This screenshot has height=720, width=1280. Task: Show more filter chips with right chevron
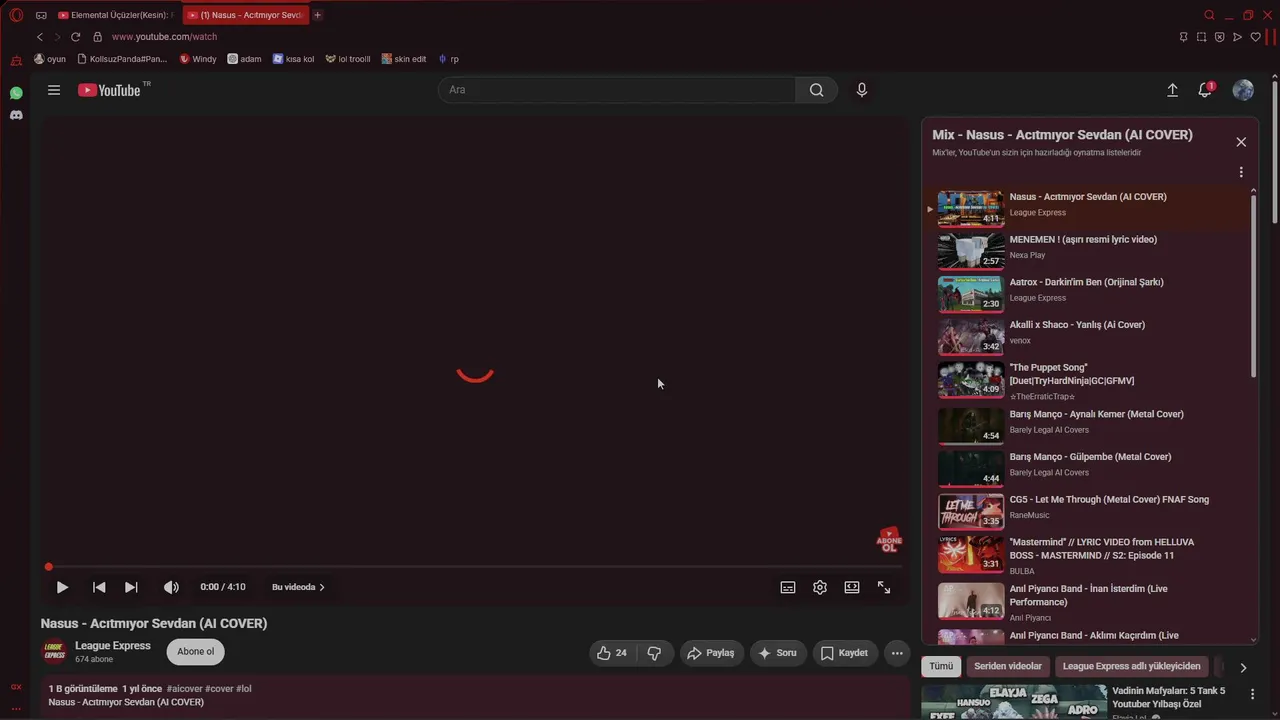[1243, 667]
